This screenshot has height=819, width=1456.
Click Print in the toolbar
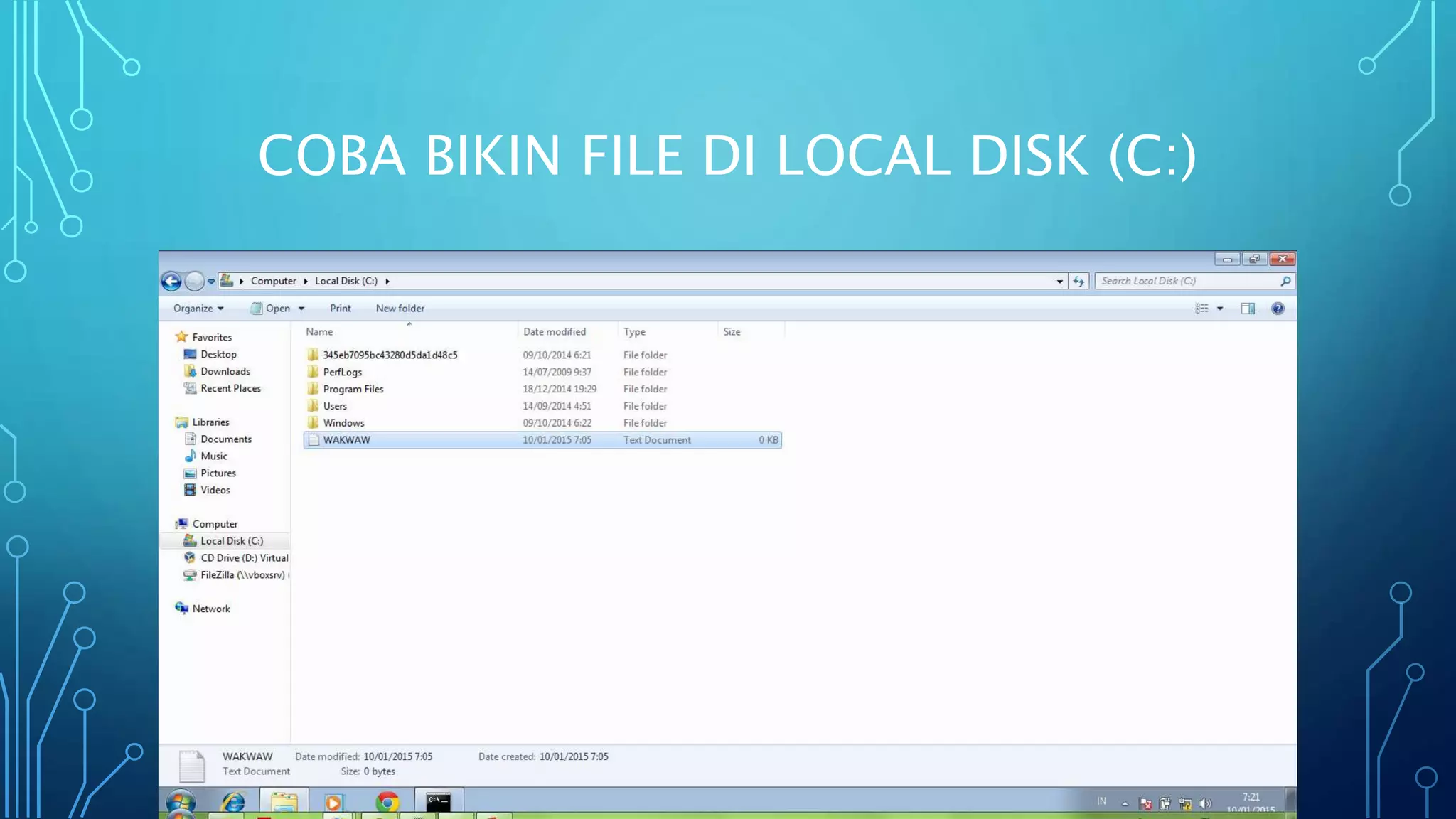point(340,309)
